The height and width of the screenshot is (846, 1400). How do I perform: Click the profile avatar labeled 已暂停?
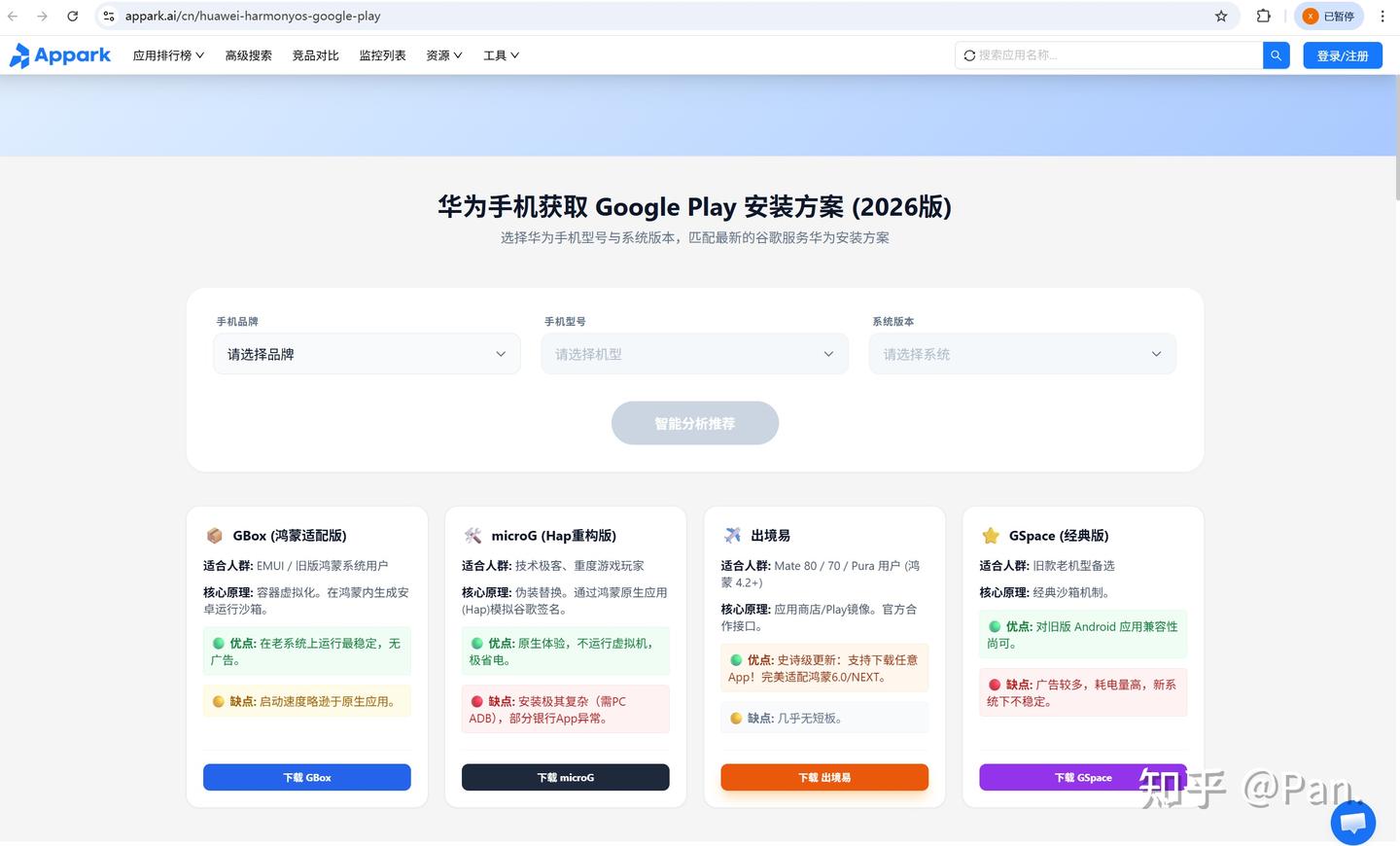click(1329, 17)
